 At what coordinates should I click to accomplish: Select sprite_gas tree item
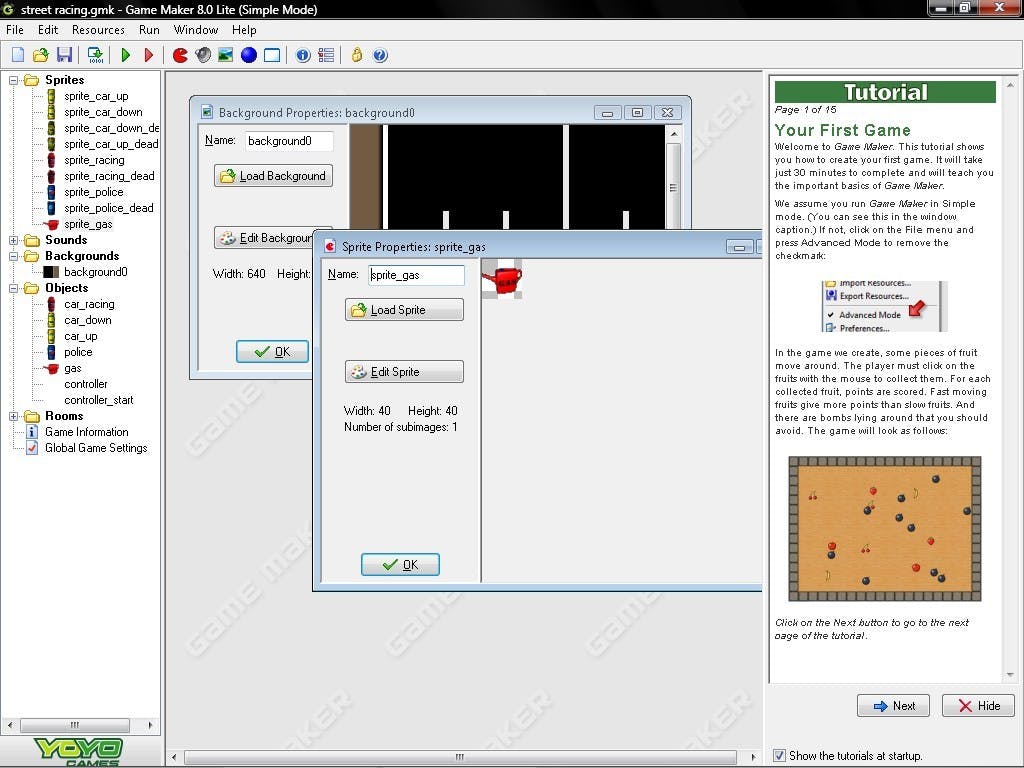(88, 224)
